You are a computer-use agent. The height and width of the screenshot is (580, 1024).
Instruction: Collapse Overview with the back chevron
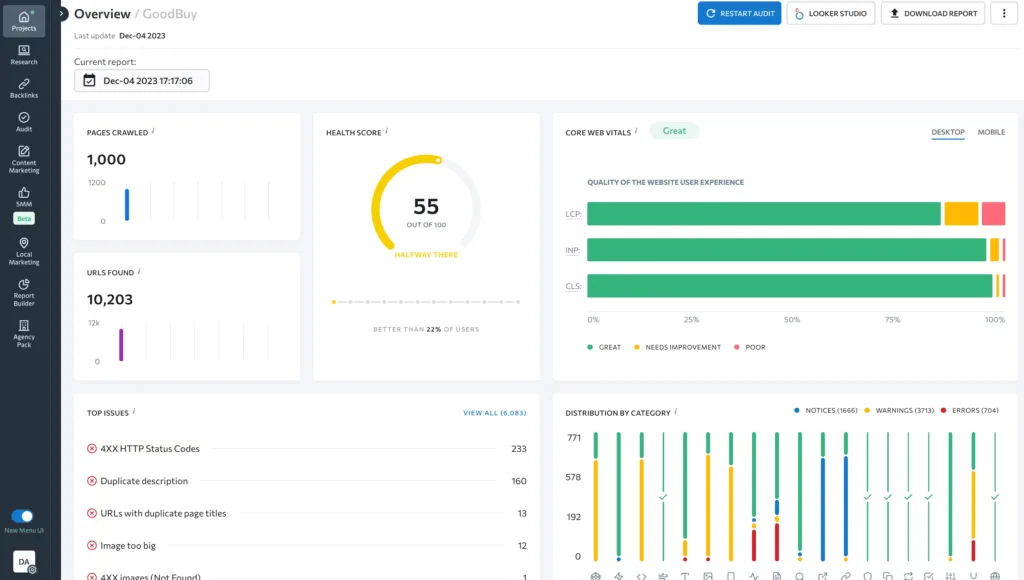(x=62, y=13)
